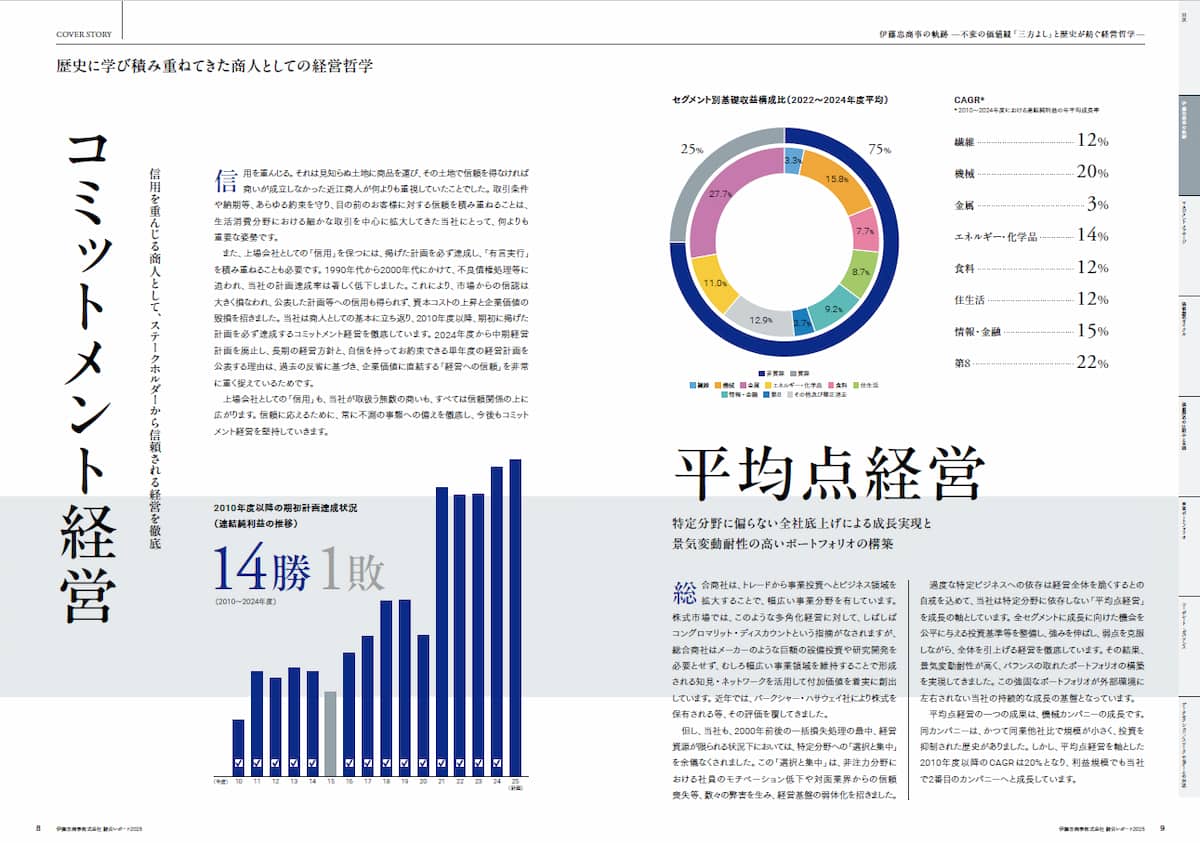Click the 繊維 12% CAGR row
The height and width of the screenshot is (843, 1200).
point(1031,142)
